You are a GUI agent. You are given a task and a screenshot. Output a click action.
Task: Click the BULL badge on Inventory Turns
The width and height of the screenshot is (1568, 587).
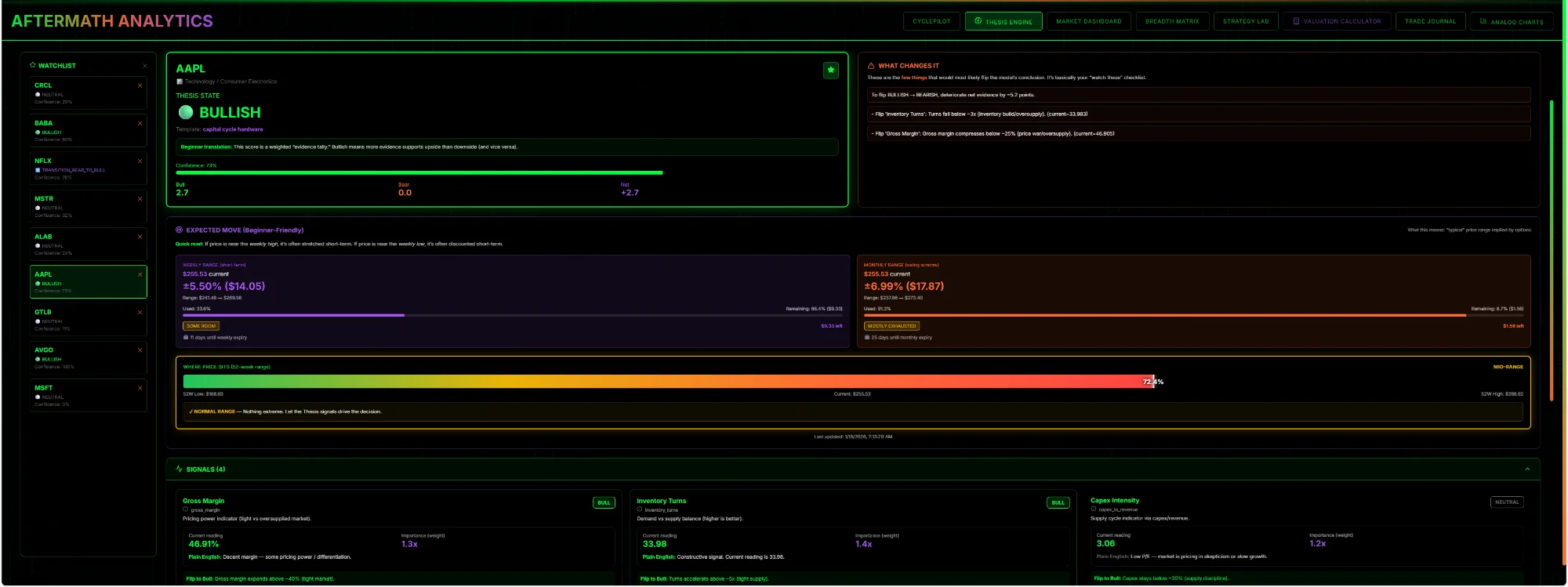1058,502
